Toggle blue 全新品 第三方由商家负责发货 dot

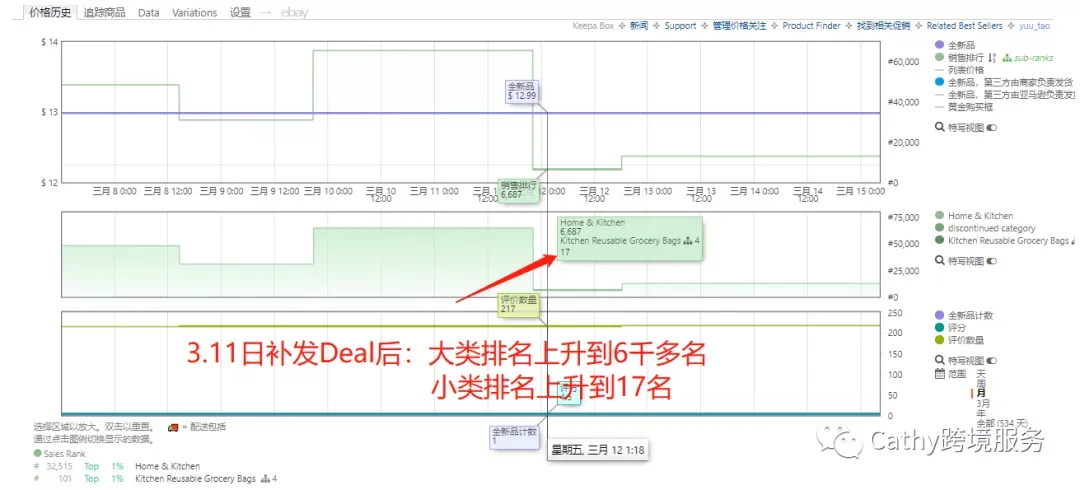click(x=939, y=82)
